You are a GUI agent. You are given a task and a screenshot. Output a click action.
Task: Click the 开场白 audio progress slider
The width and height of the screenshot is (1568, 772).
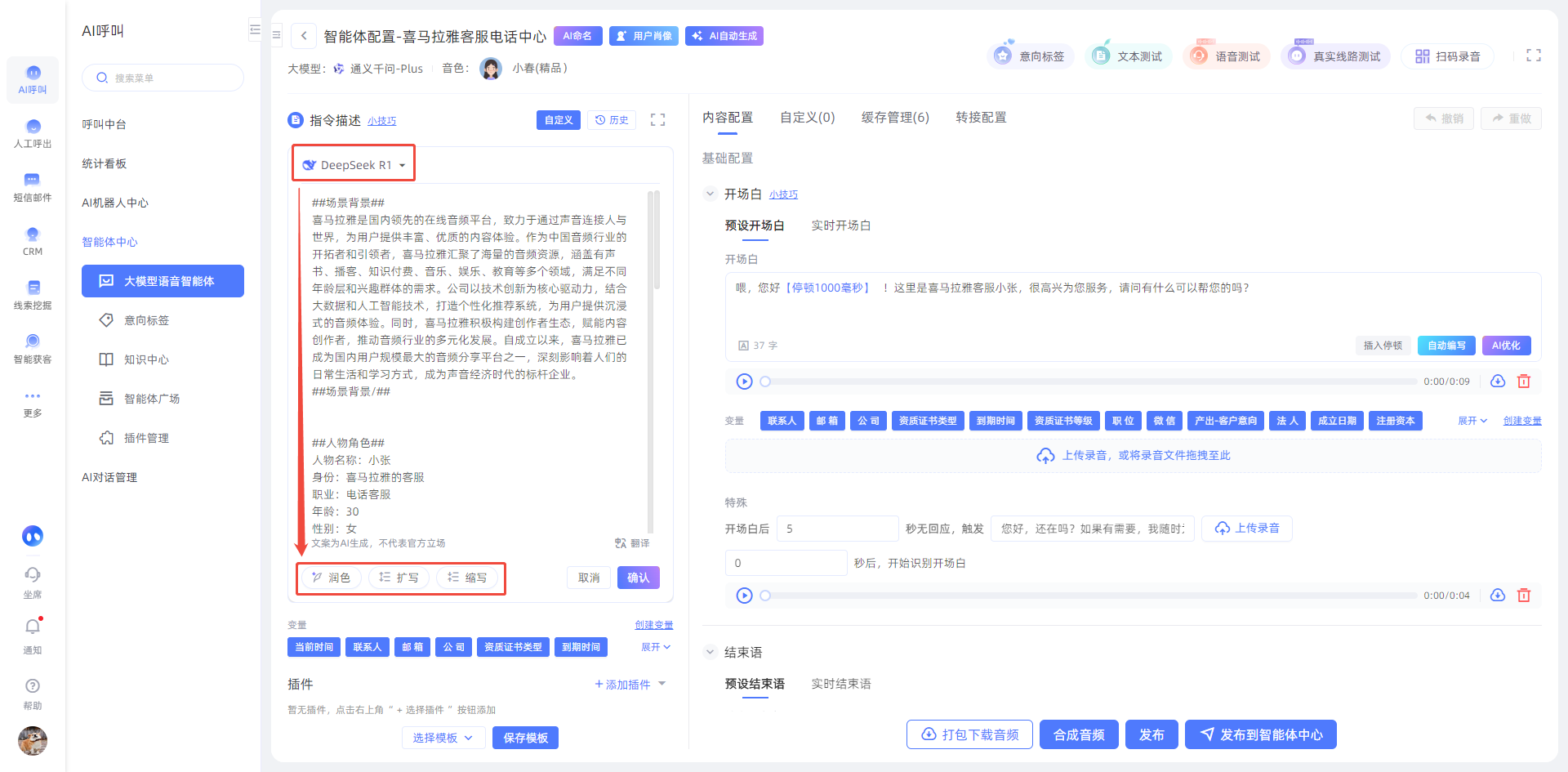click(1089, 382)
